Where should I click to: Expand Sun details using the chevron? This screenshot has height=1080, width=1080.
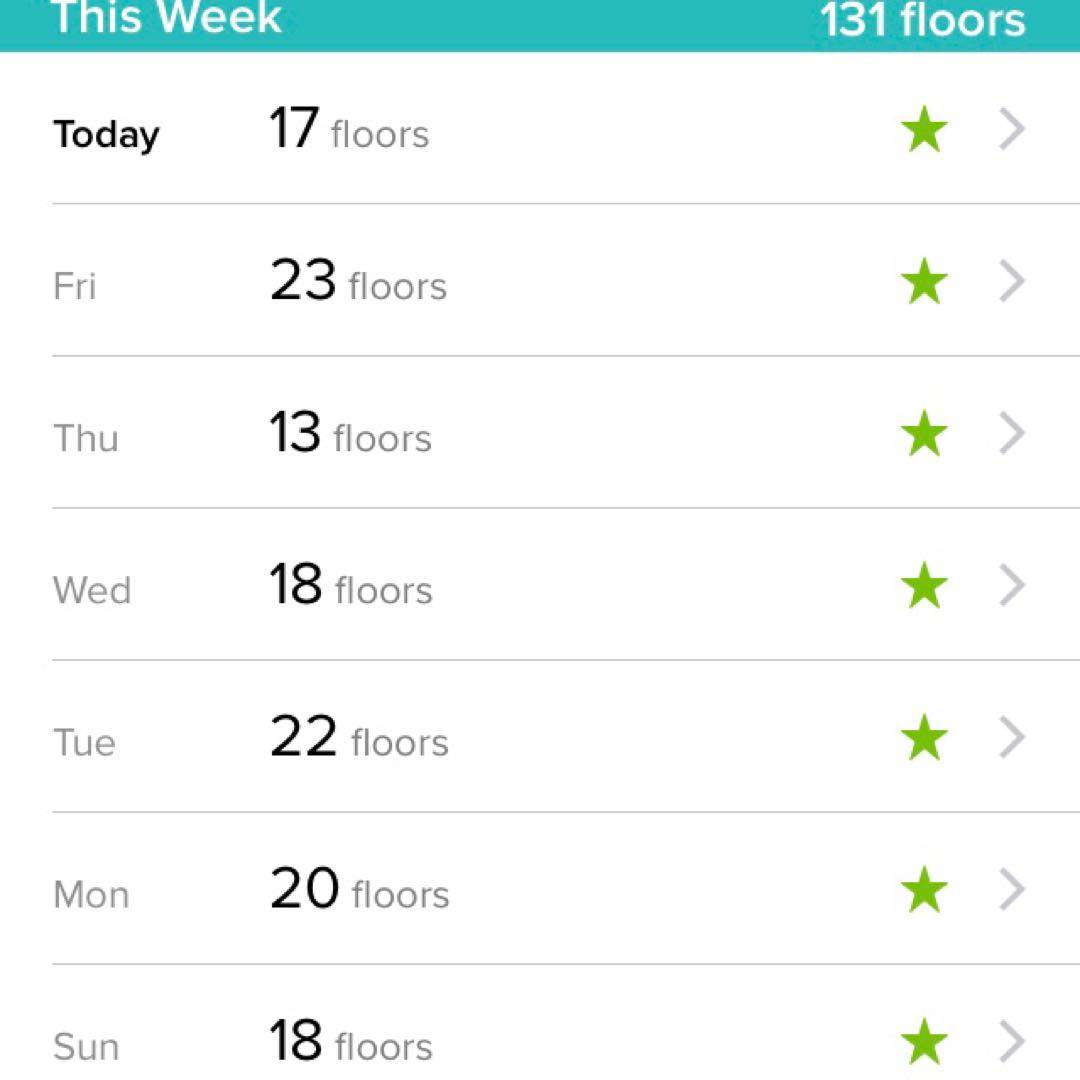pyautogui.click(x=1012, y=1042)
